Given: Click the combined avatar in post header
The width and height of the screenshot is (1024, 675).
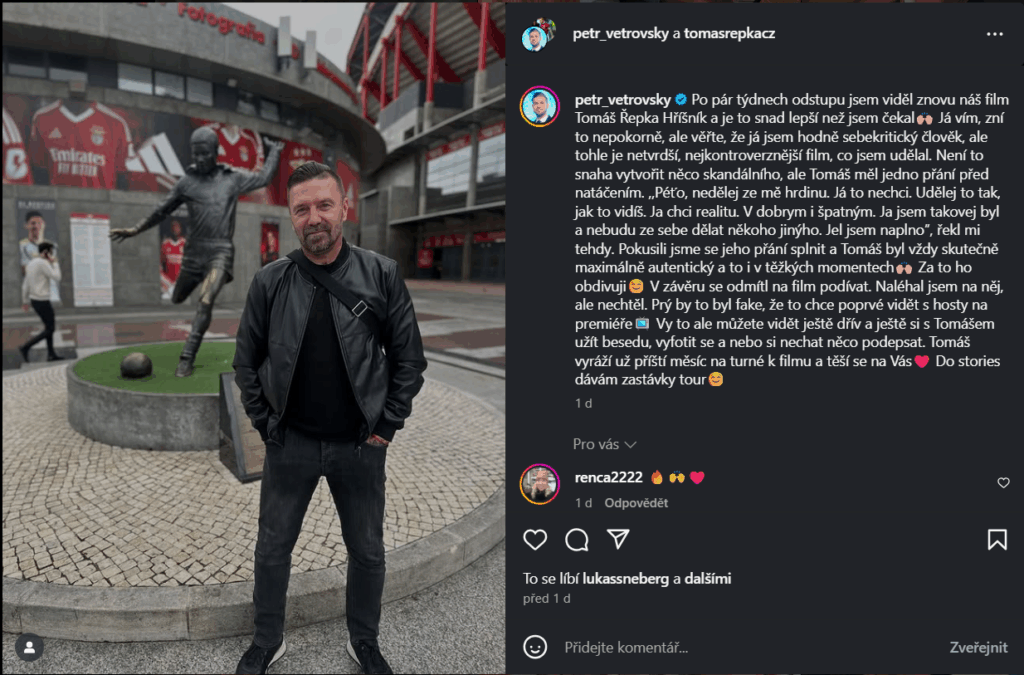Looking at the screenshot, I should (x=538, y=35).
